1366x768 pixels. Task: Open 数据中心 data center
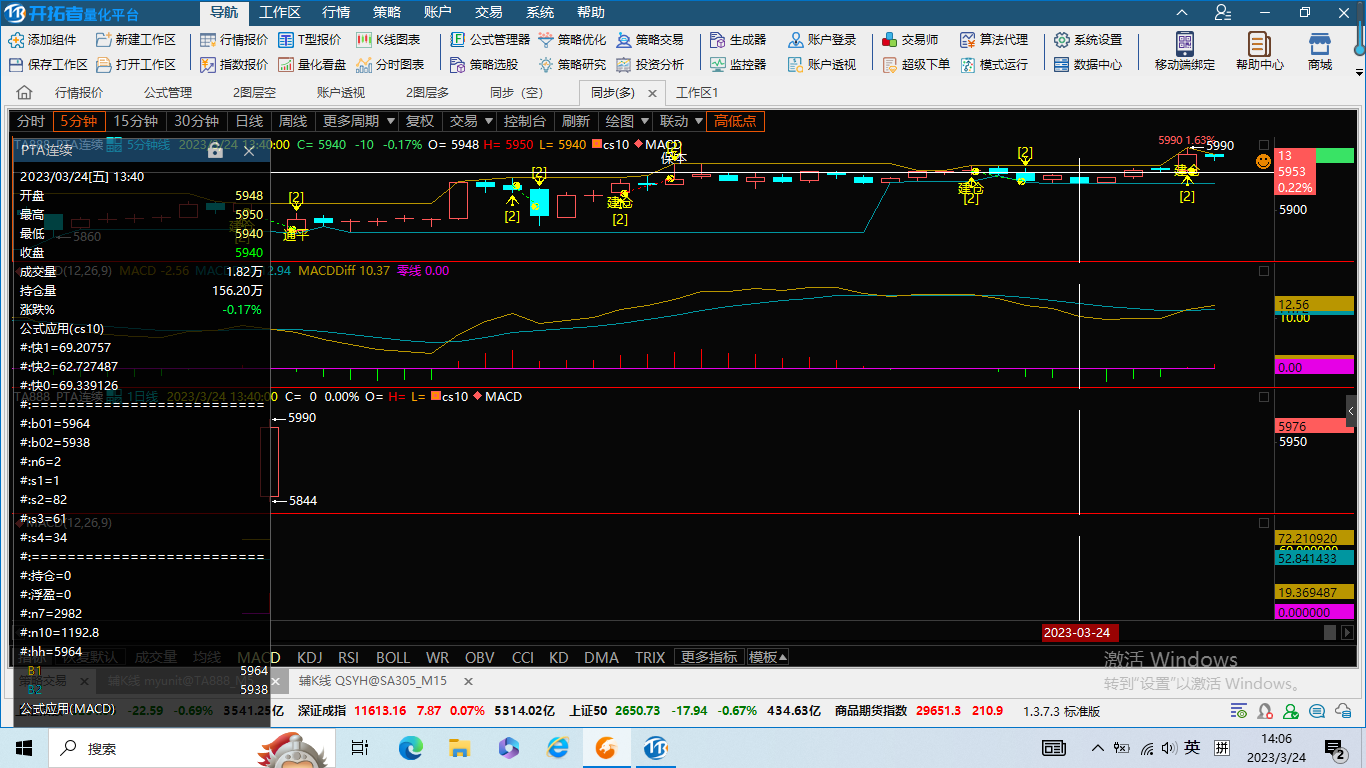coord(1088,64)
